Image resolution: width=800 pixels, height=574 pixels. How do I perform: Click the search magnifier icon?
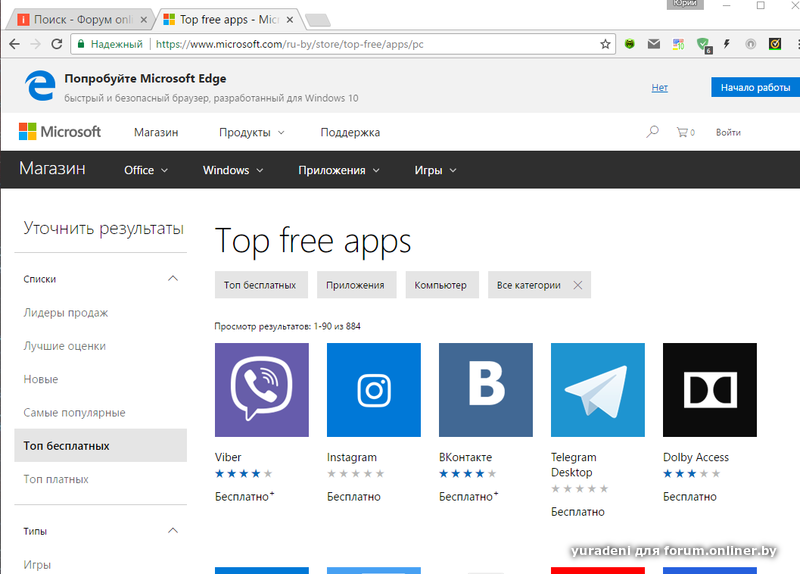(653, 132)
